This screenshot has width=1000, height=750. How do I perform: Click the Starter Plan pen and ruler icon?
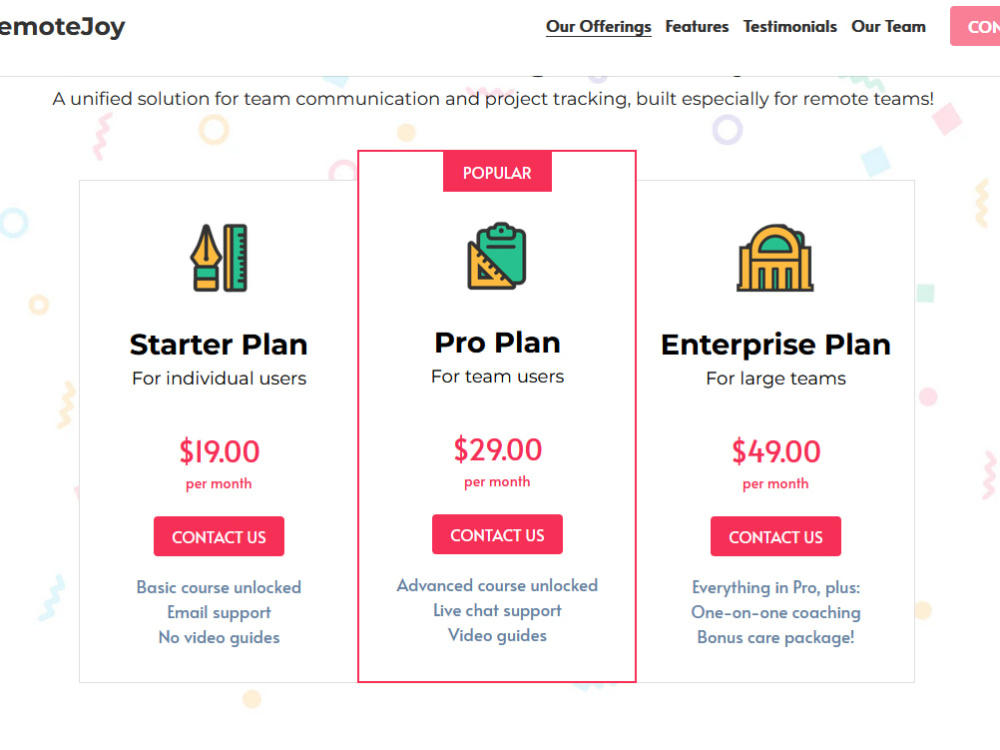[219, 258]
